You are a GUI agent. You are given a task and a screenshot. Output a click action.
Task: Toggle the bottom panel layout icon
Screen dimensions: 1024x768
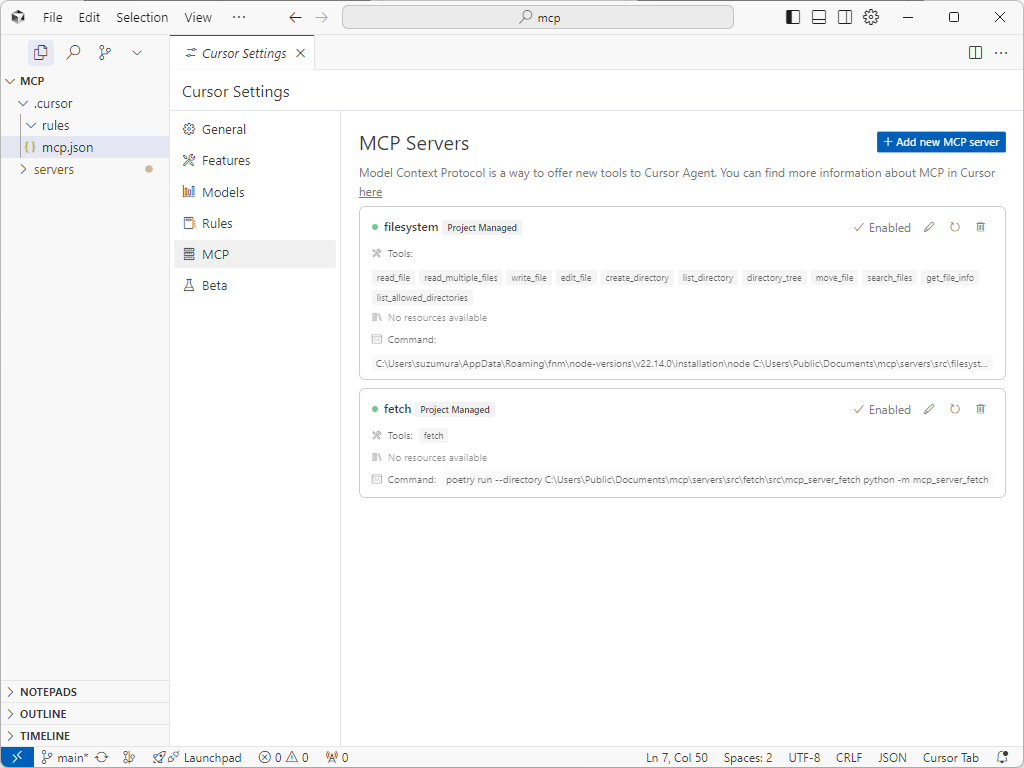819,18
